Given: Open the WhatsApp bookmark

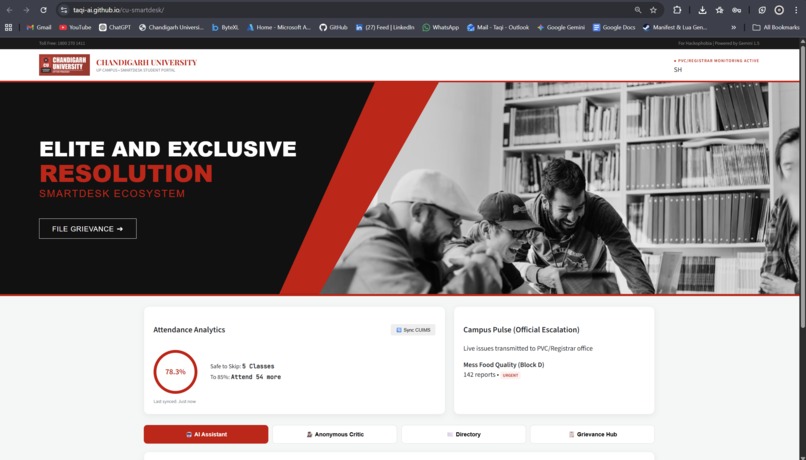Looking at the screenshot, I should click(441, 27).
